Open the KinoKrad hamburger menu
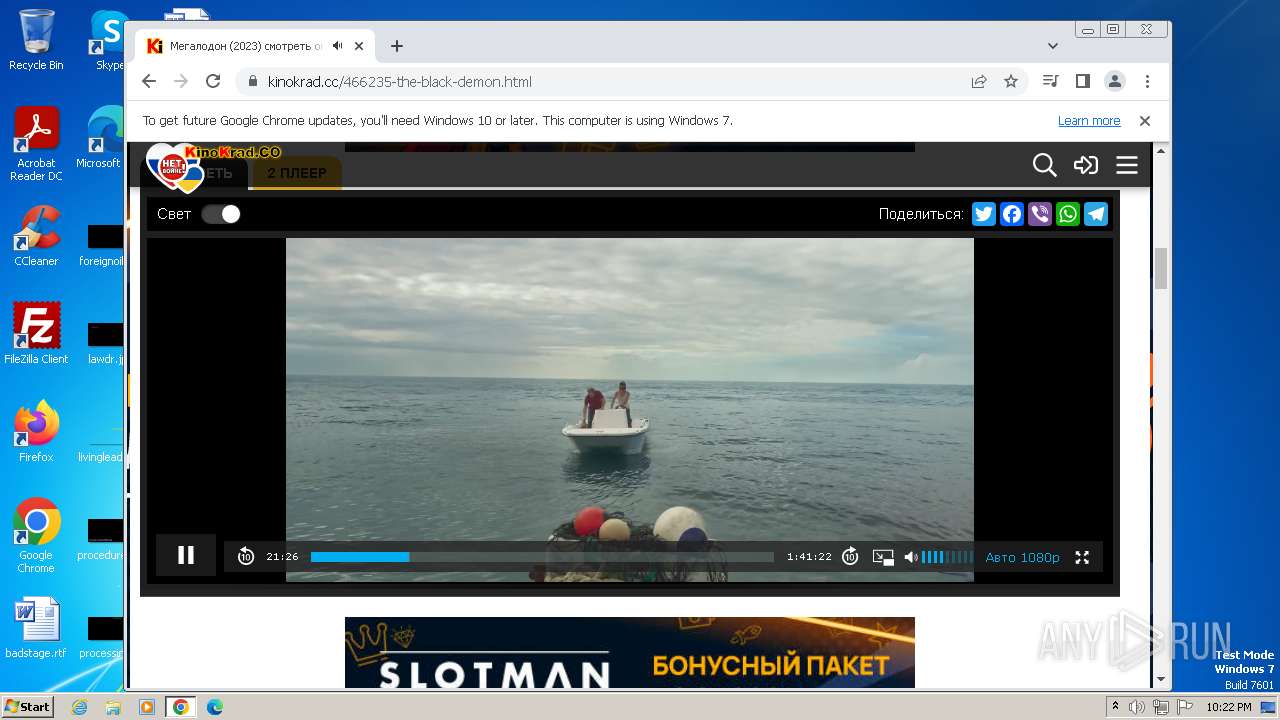Viewport: 1280px width, 720px height. (1127, 165)
